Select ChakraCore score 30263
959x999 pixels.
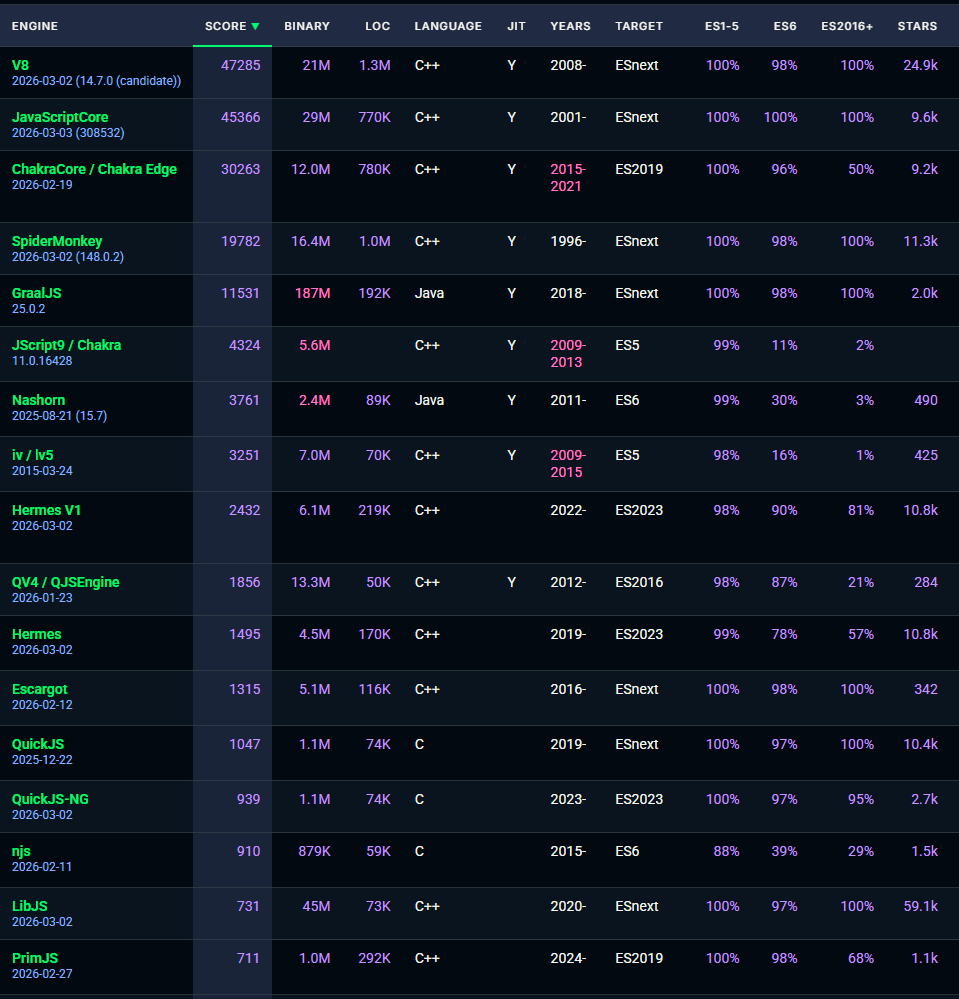(240, 169)
